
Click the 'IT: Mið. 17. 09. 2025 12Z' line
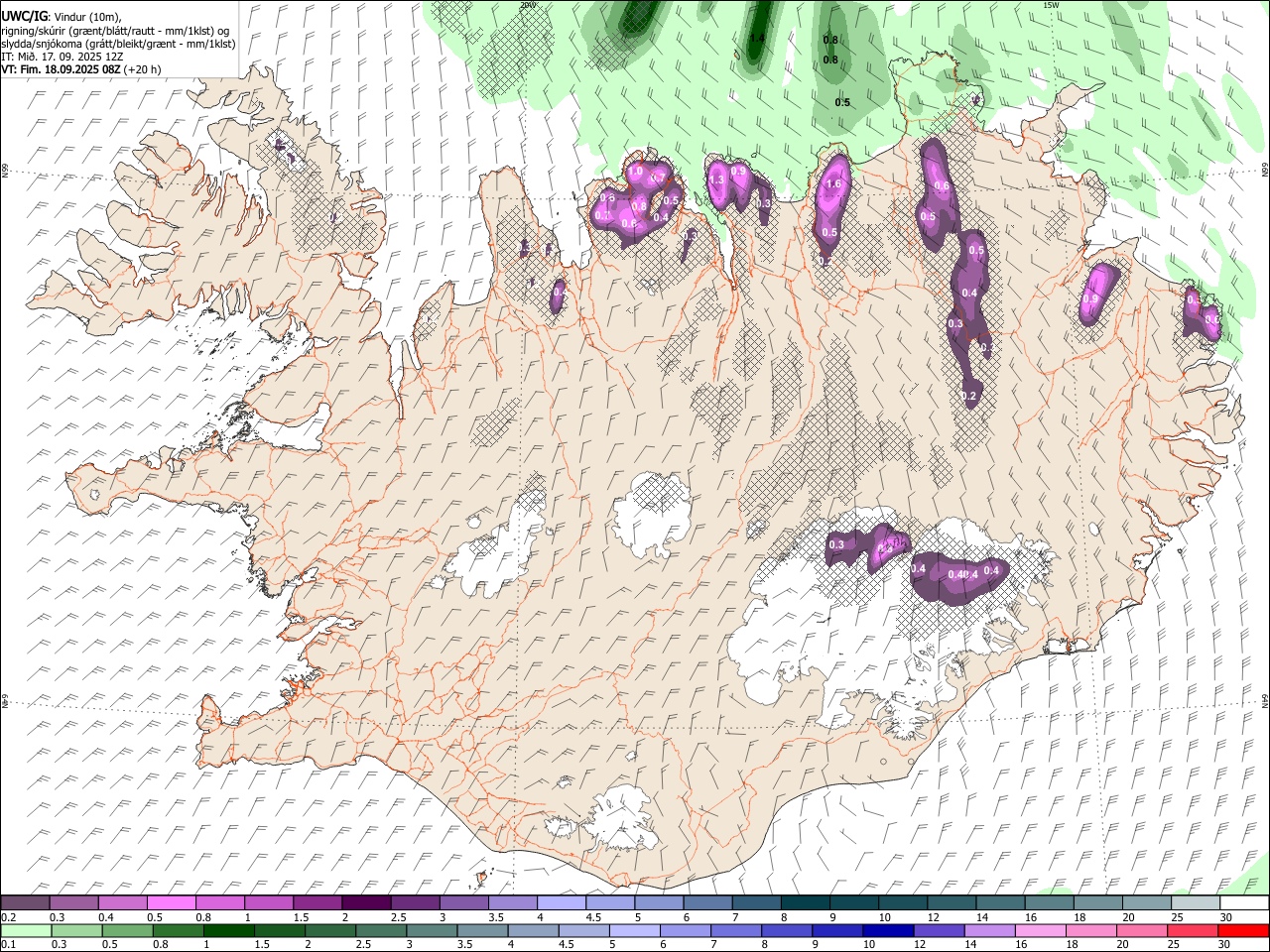63,58
